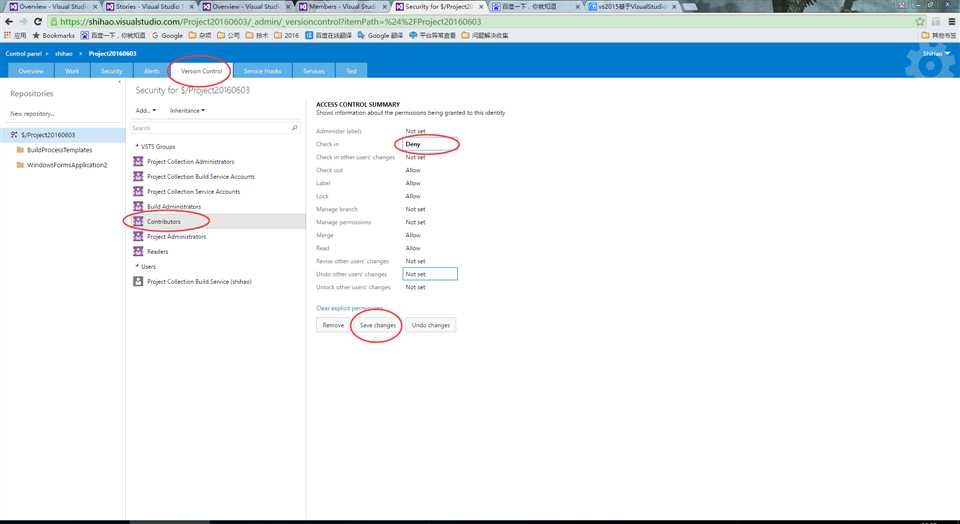960x524 pixels.
Task: Click Undo changes button
Action: click(430, 325)
